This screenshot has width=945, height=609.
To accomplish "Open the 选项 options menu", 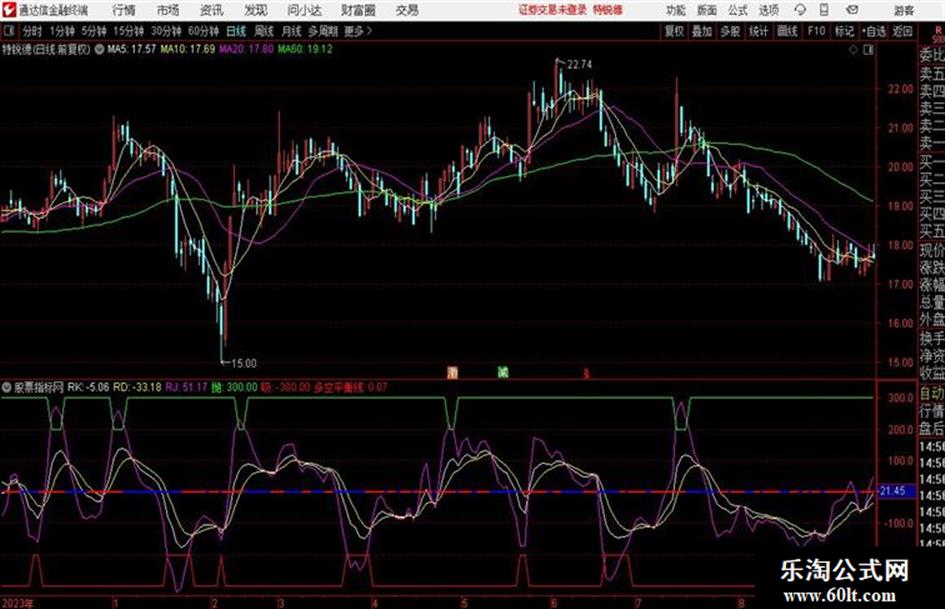I will [768, 10].
